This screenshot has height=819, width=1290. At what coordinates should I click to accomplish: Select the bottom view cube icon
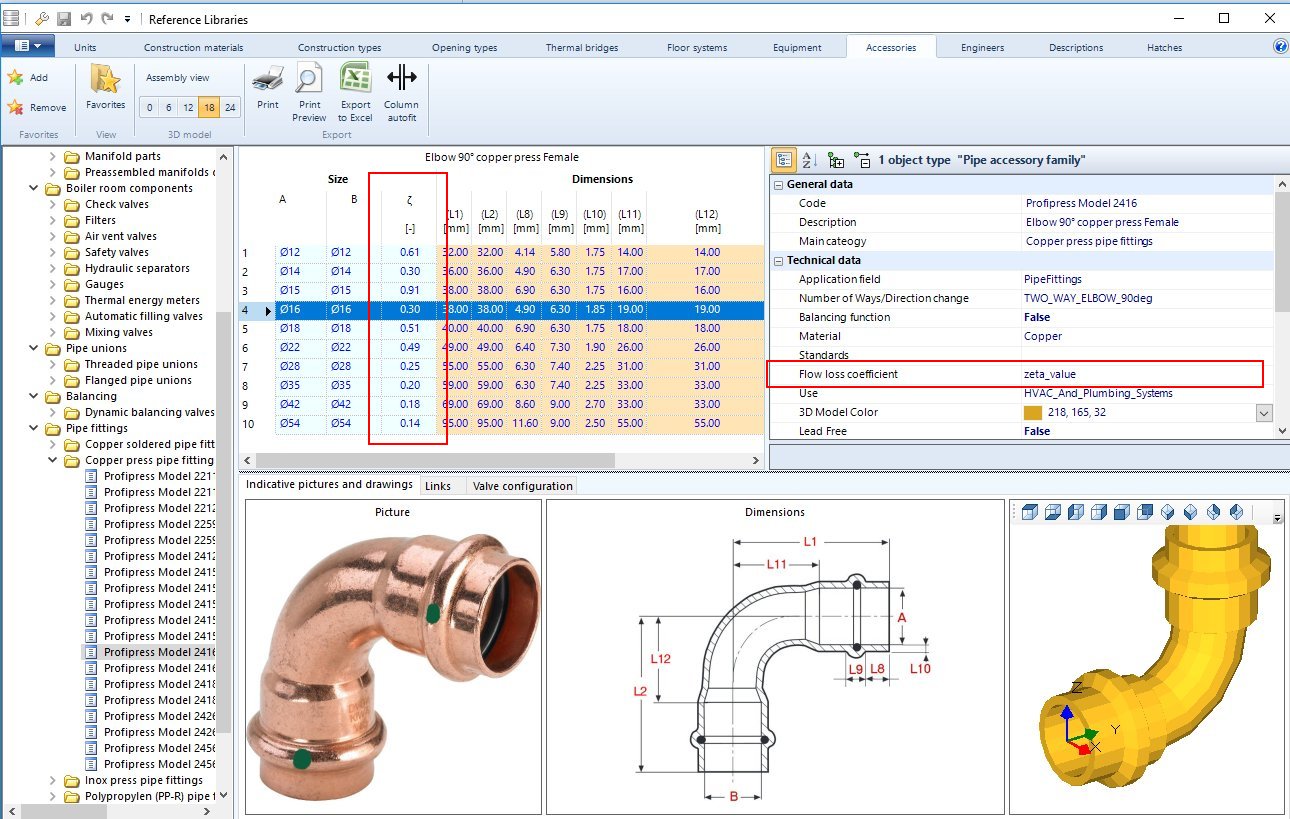1053,512
